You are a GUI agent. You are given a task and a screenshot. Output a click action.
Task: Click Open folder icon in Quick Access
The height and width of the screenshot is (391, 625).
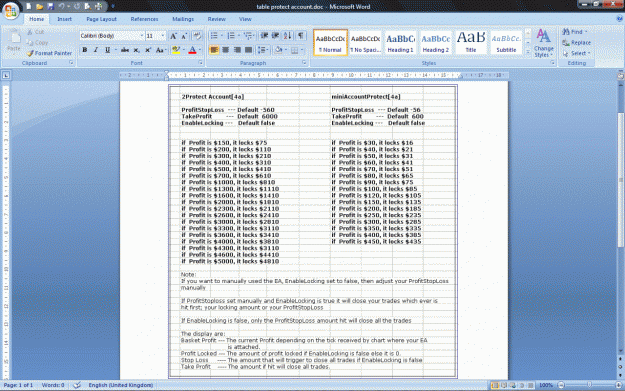tap(39, 6)
